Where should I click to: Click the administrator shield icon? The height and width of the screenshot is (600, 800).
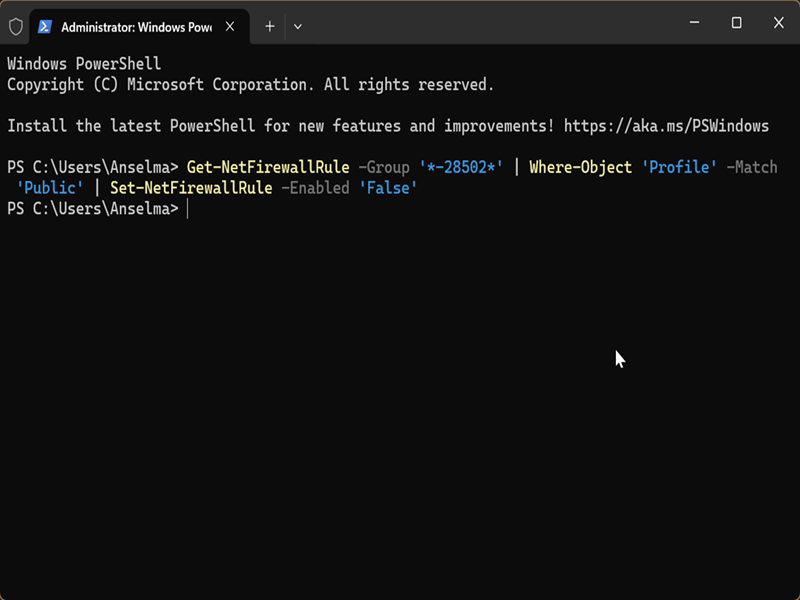click(16, 27)
